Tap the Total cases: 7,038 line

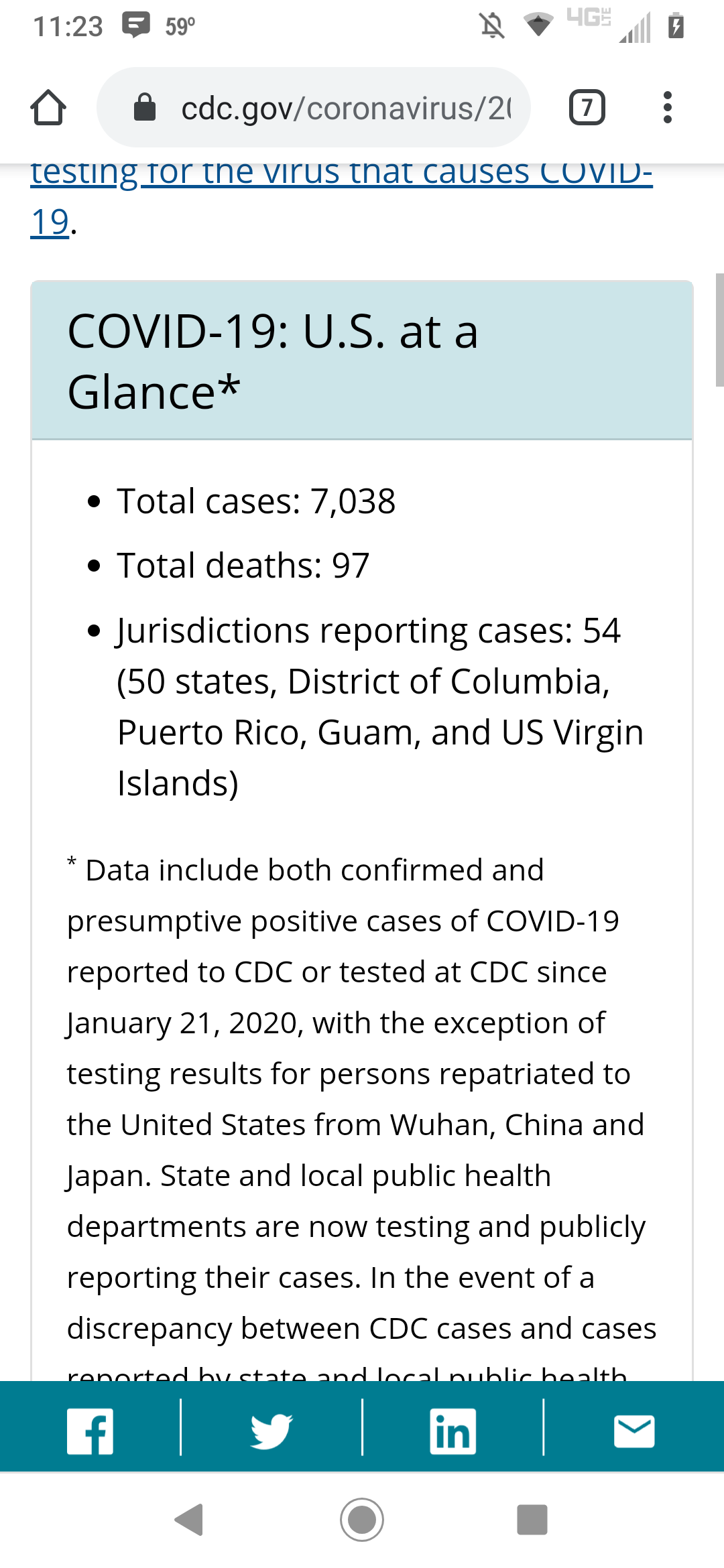pos(256,501)
